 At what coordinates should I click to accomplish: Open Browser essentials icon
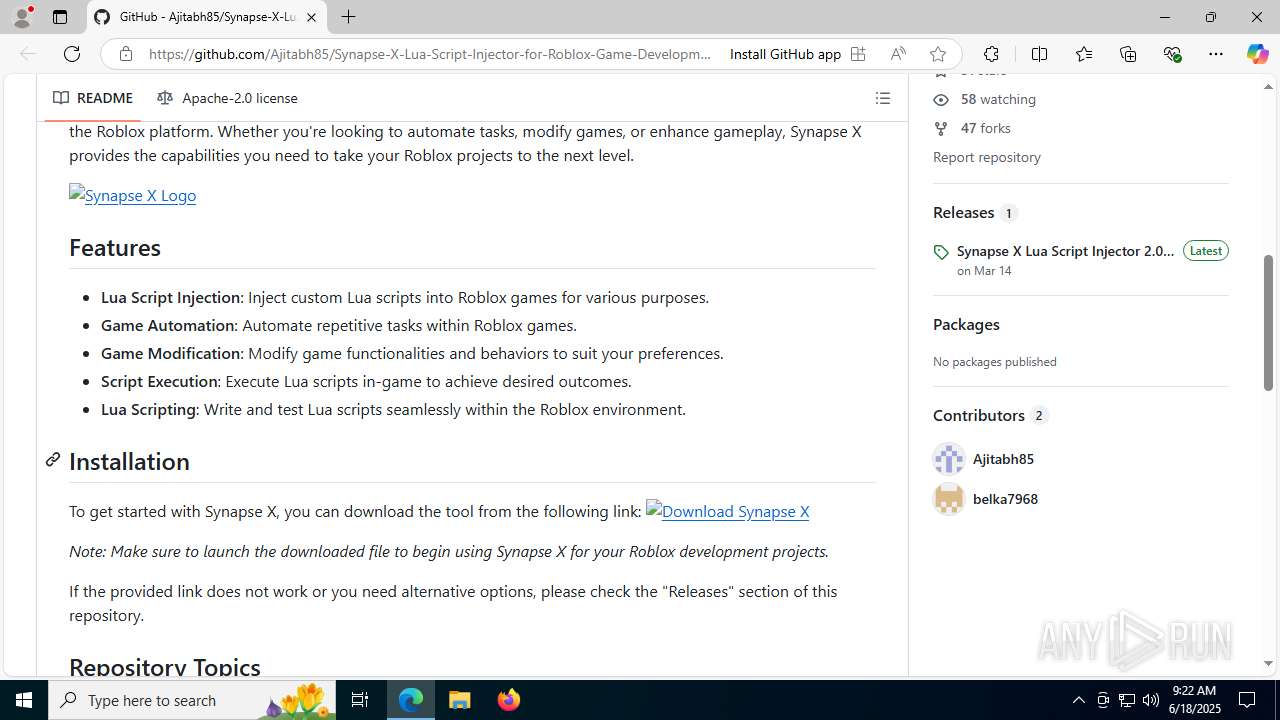(x=1172, y=54)
